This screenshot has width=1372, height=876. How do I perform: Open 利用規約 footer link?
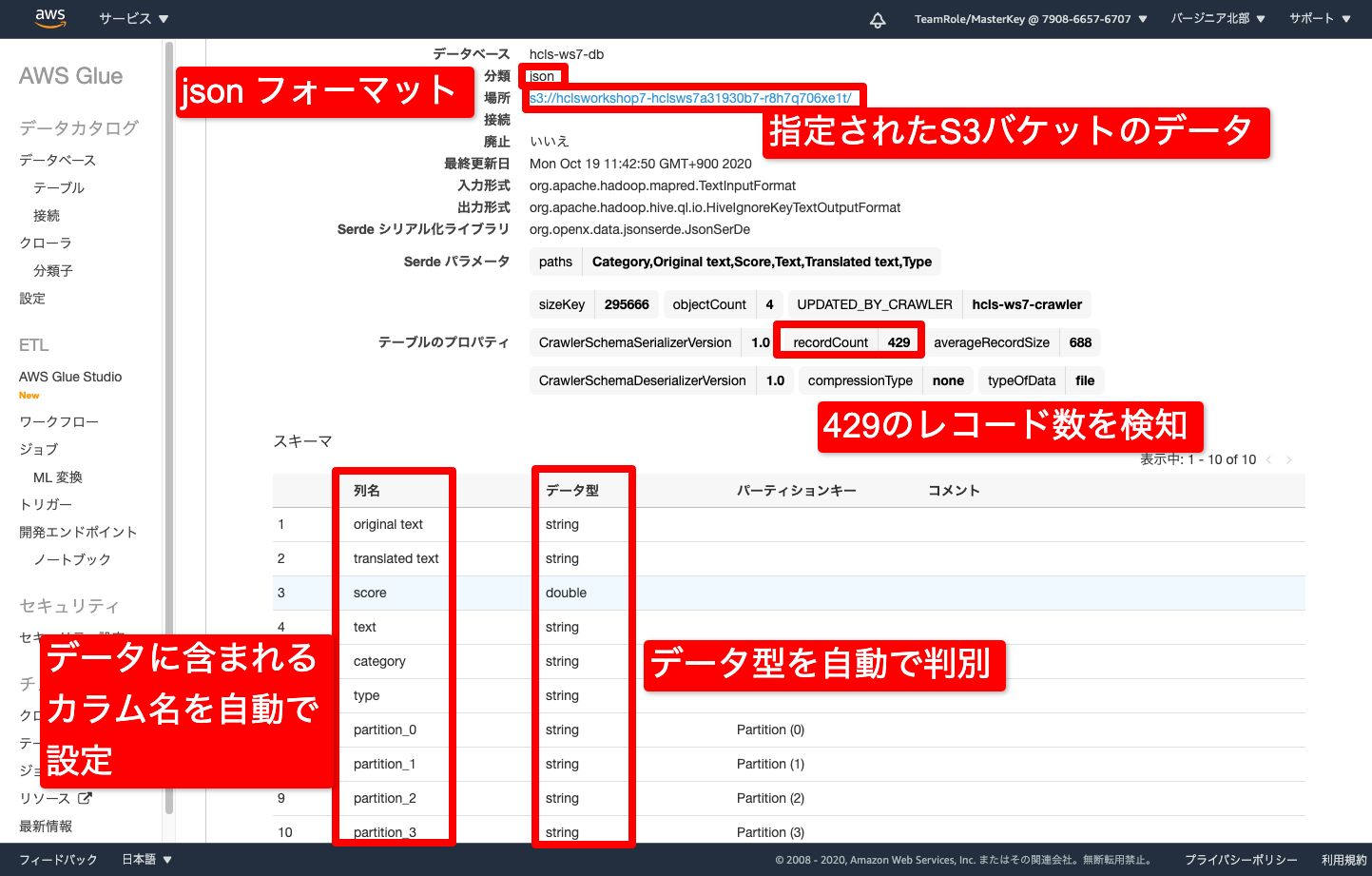click(1344, 859)
